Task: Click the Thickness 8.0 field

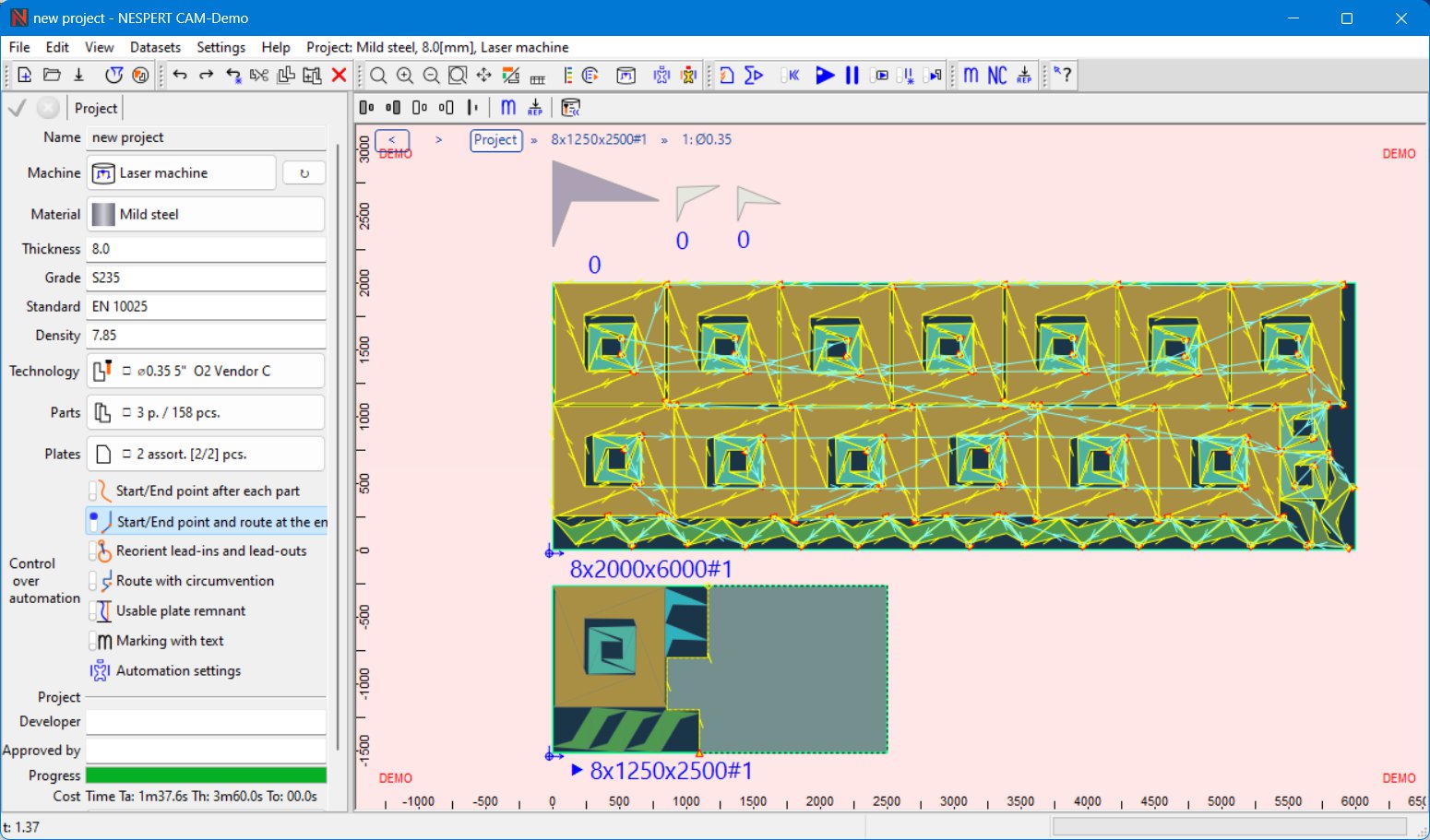Action: [x=207, y=249]
